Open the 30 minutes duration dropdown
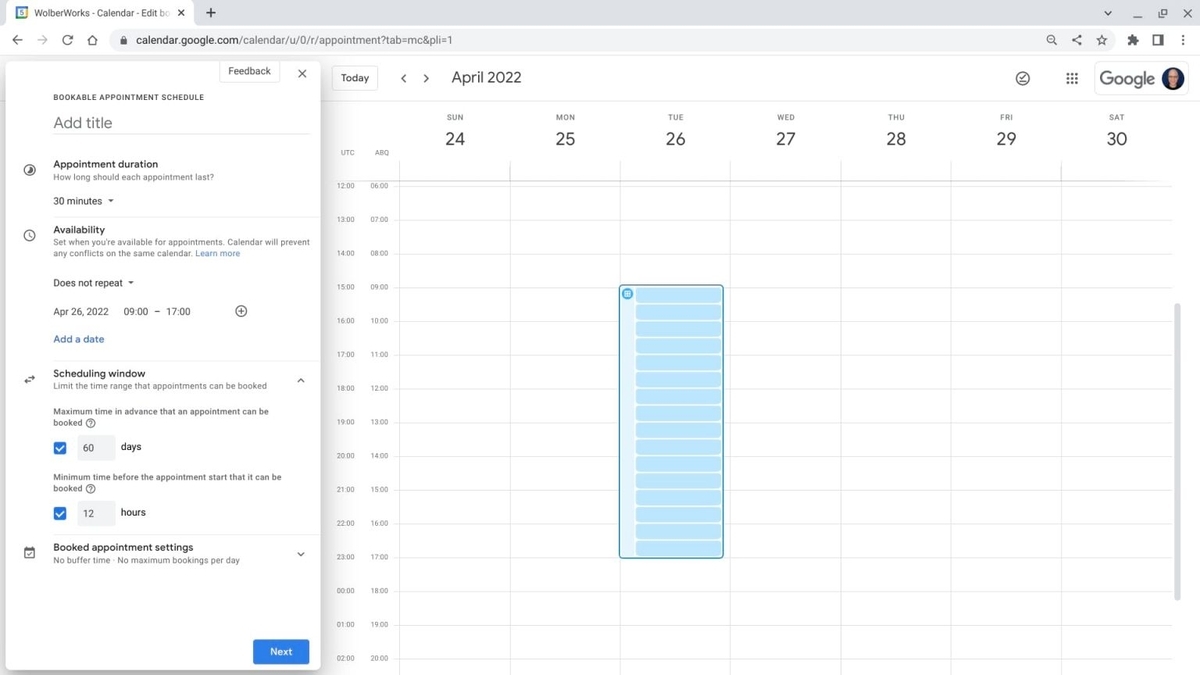 click(x=84, y=201)
